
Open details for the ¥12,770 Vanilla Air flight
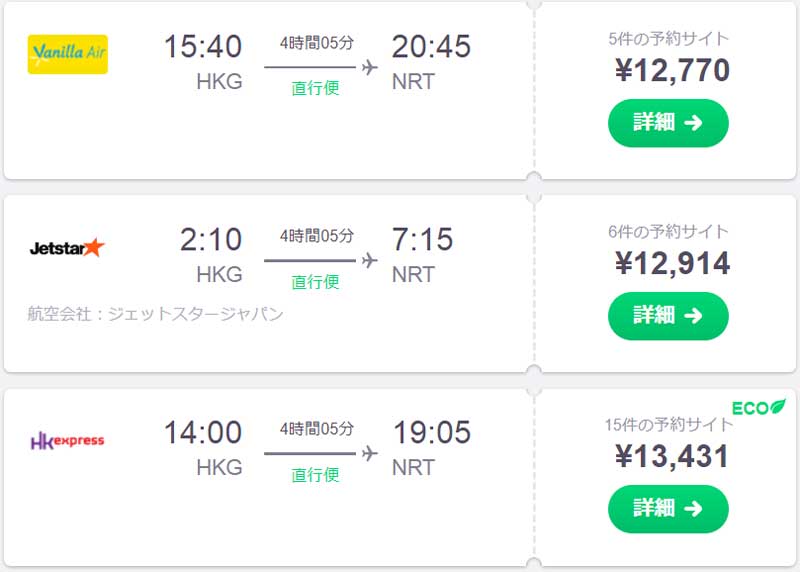(x=668, y=123)
